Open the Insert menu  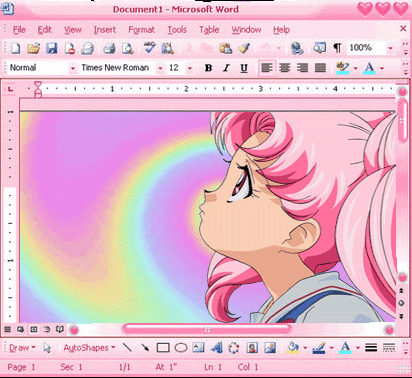pos(105,30)
